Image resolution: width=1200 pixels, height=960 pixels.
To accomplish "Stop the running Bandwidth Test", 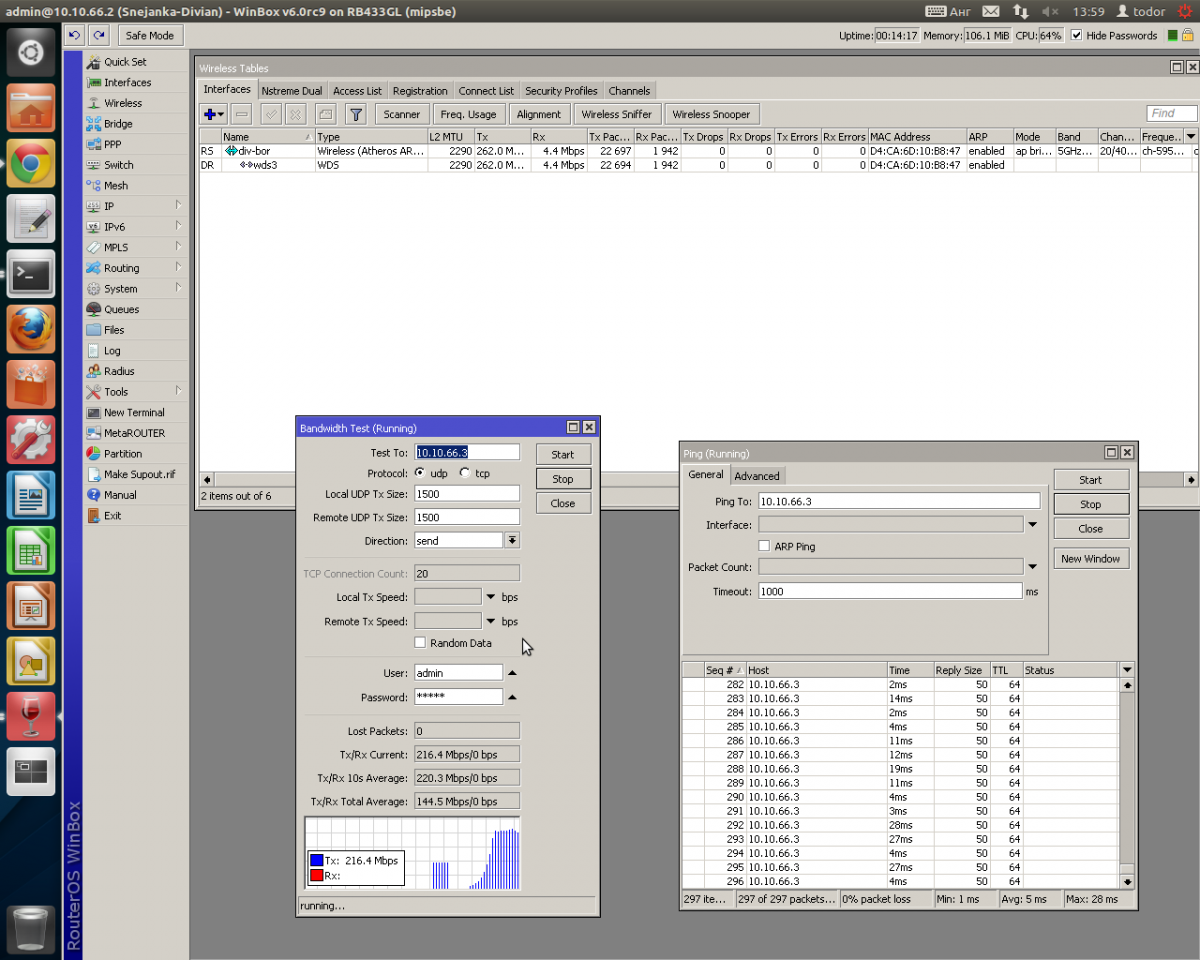I will coord(562,479).
